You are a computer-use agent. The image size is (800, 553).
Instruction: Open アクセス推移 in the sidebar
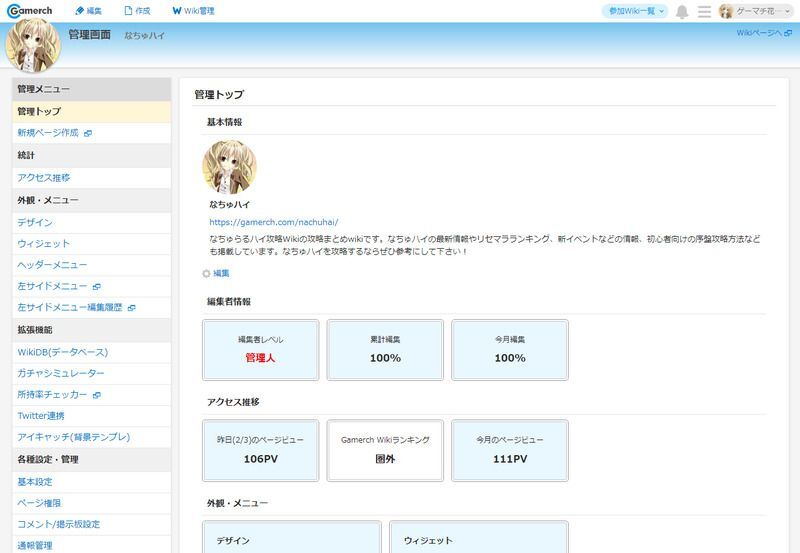pos(44,177)
